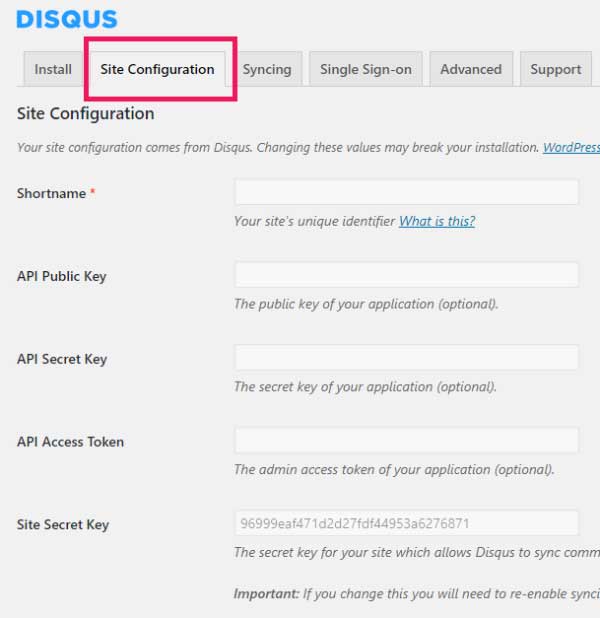600x618 pixels.
Task: Select the Site Configuration tab
Action: (157, 69)
